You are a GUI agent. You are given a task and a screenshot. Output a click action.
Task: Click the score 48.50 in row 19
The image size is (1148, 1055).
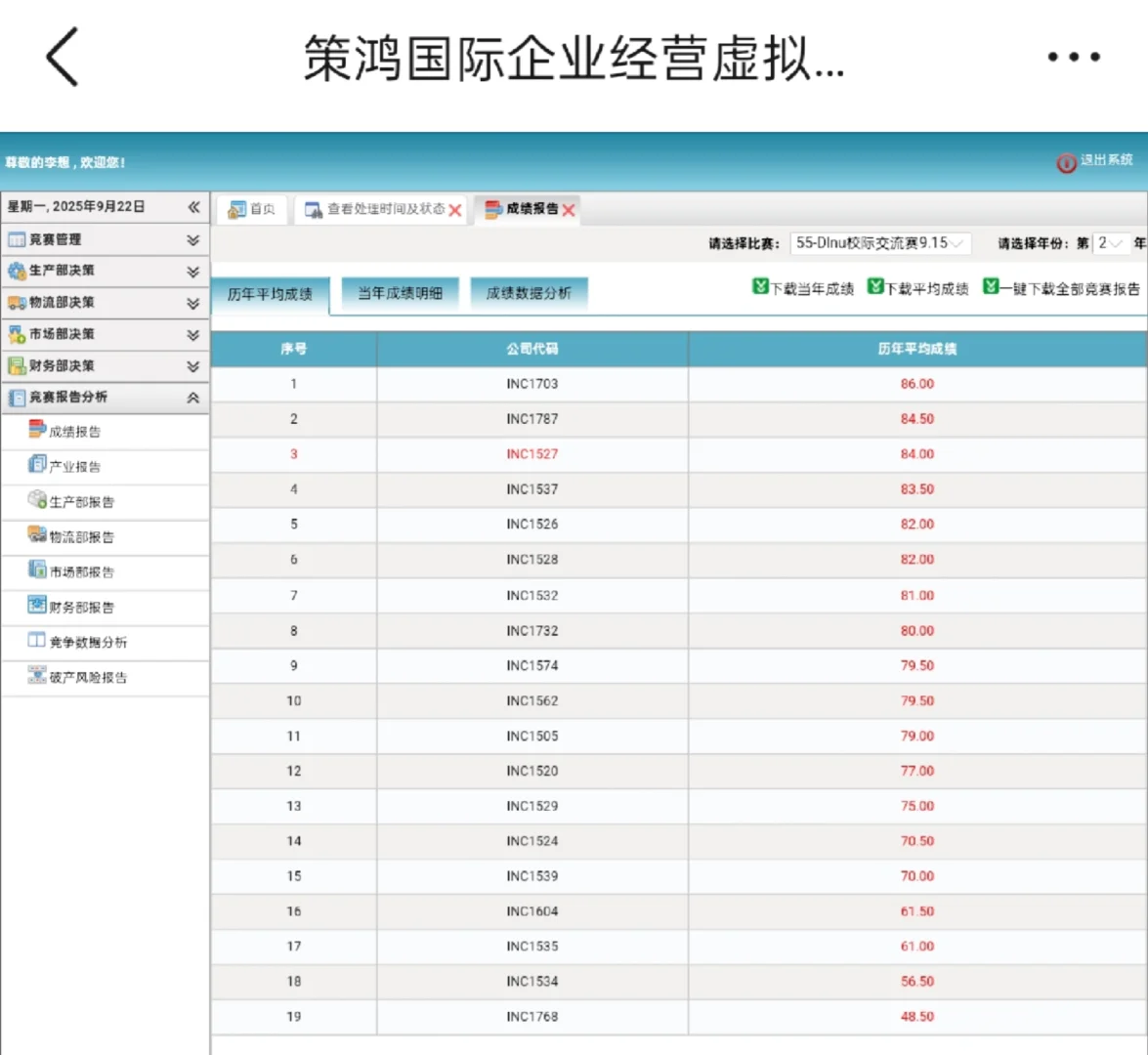917,1017
